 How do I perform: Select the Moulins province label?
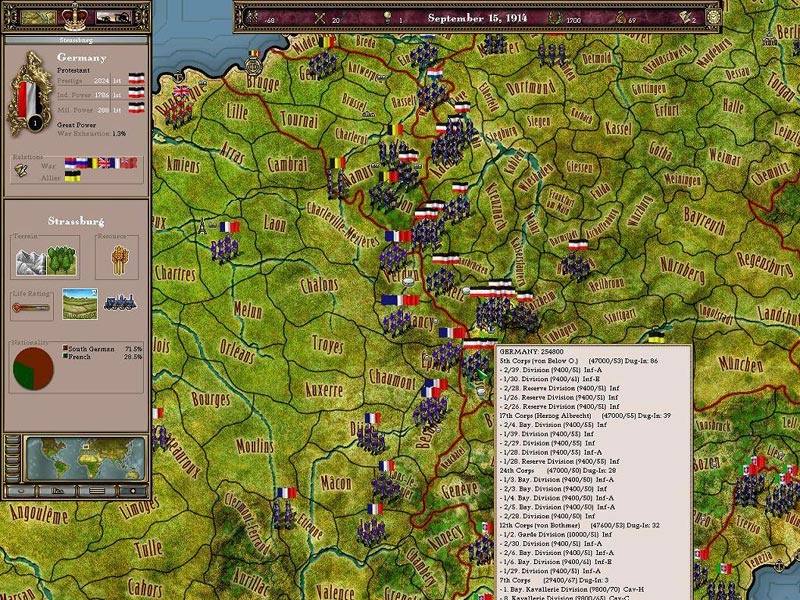tap(255, 447)
